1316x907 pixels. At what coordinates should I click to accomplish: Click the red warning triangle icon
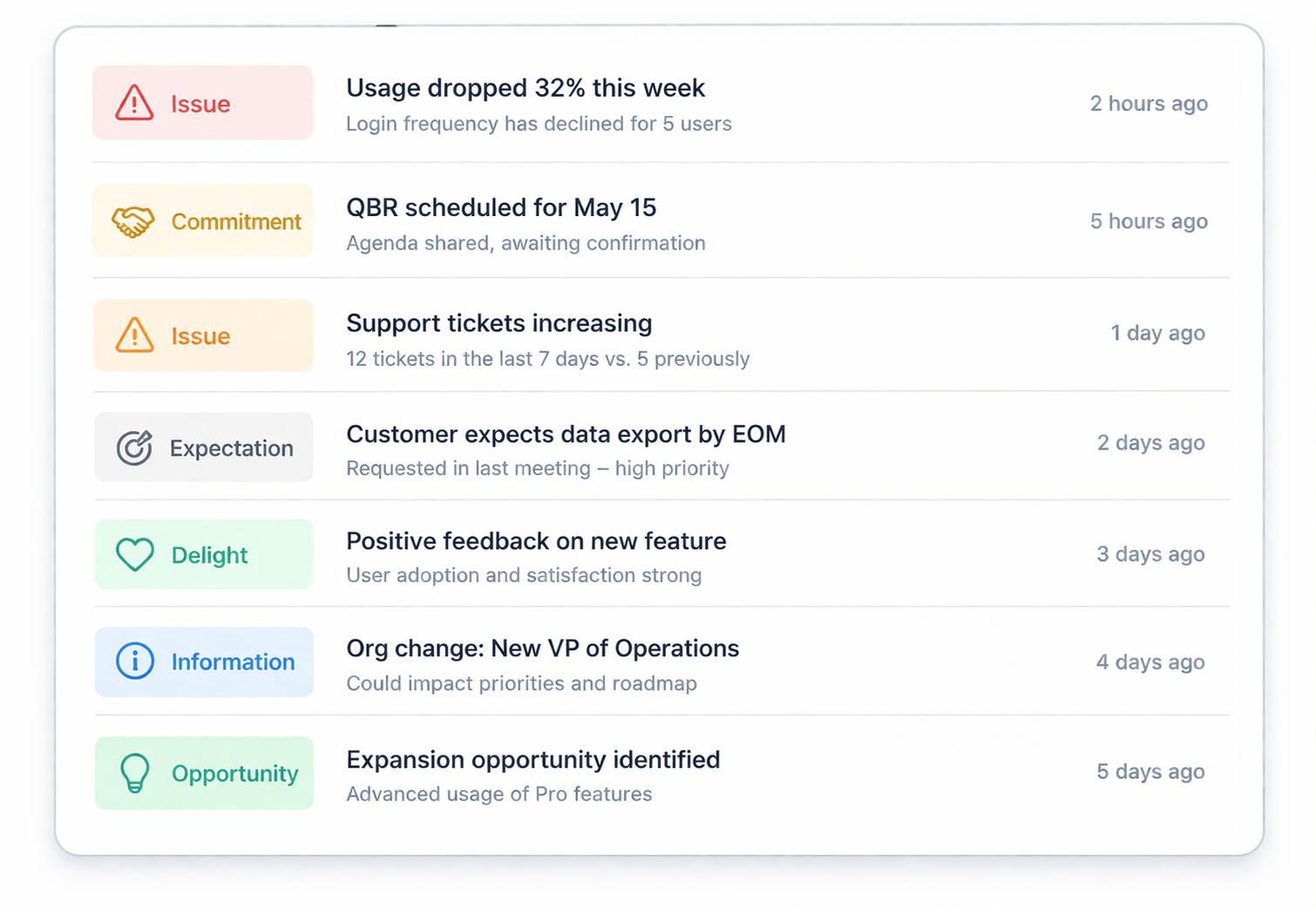[x=134, y=103]
